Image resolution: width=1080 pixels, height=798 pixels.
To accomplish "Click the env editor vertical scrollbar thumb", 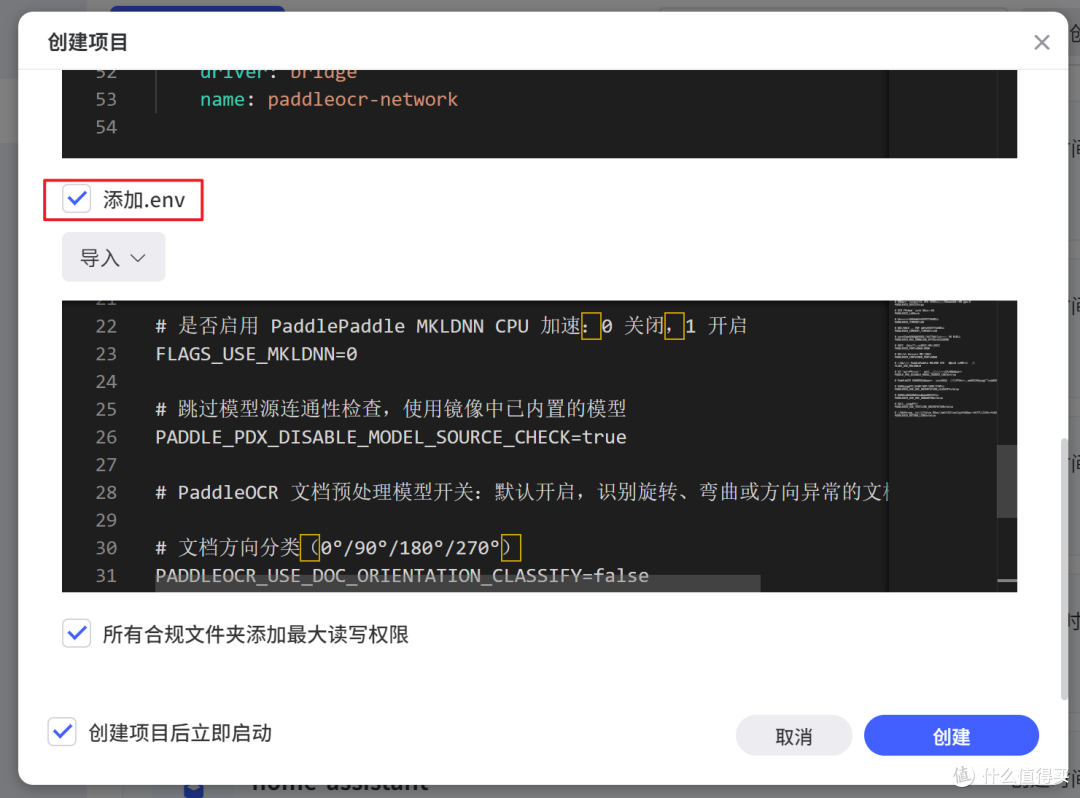I will point(1006,481).
